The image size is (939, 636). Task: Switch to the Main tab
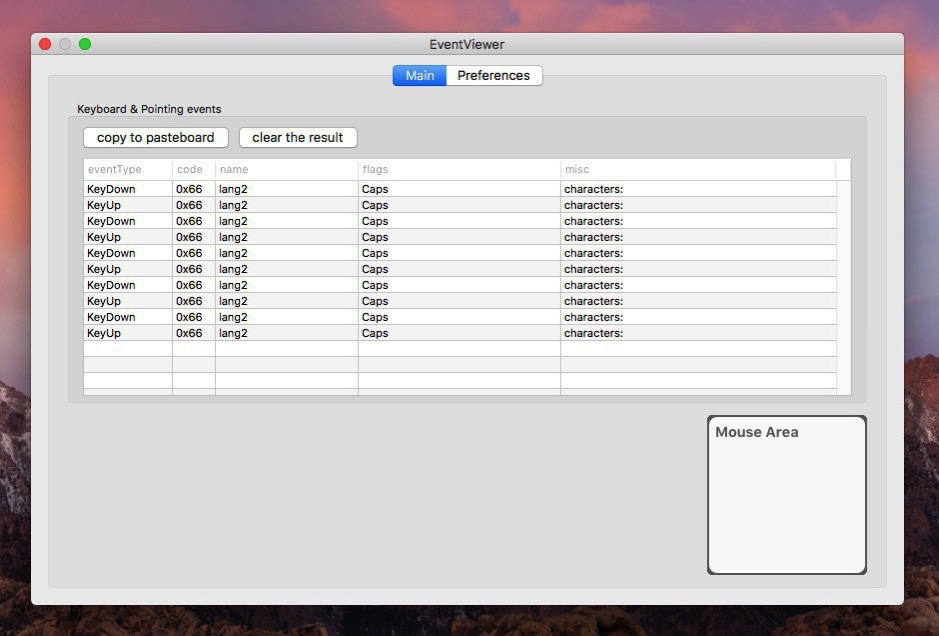[x=419, y=76]
